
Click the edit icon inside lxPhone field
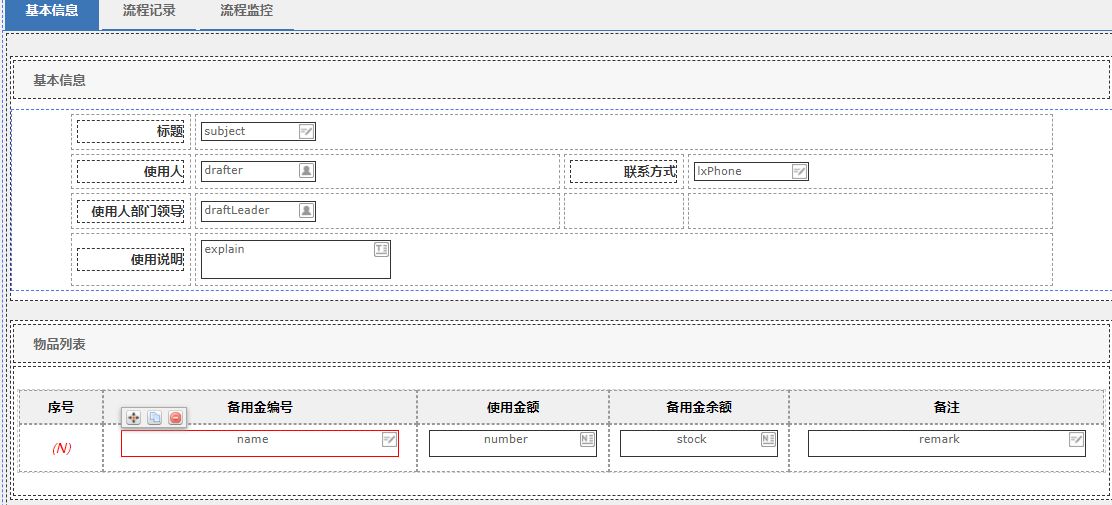click(799, 171)
